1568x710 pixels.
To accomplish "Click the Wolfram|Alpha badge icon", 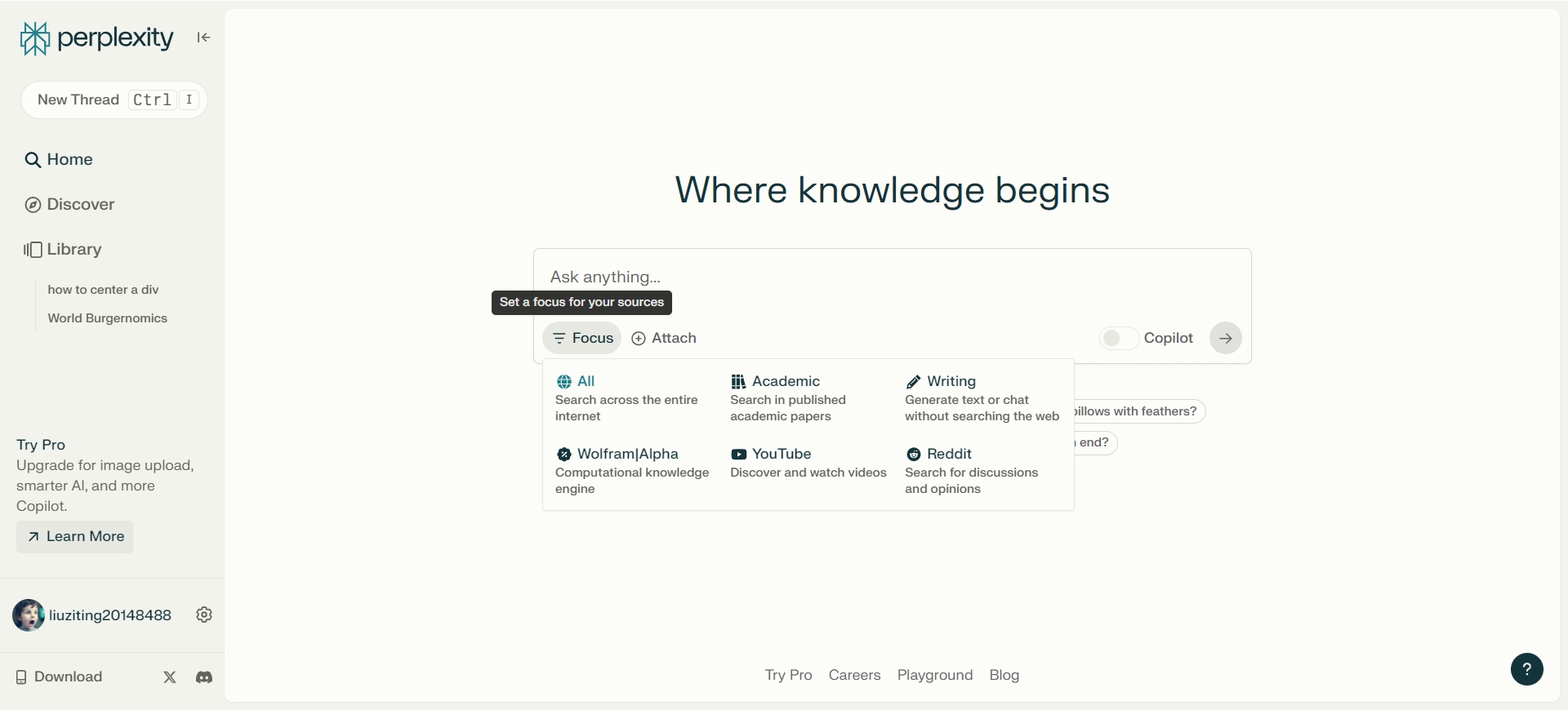I will tap(563, 455).
